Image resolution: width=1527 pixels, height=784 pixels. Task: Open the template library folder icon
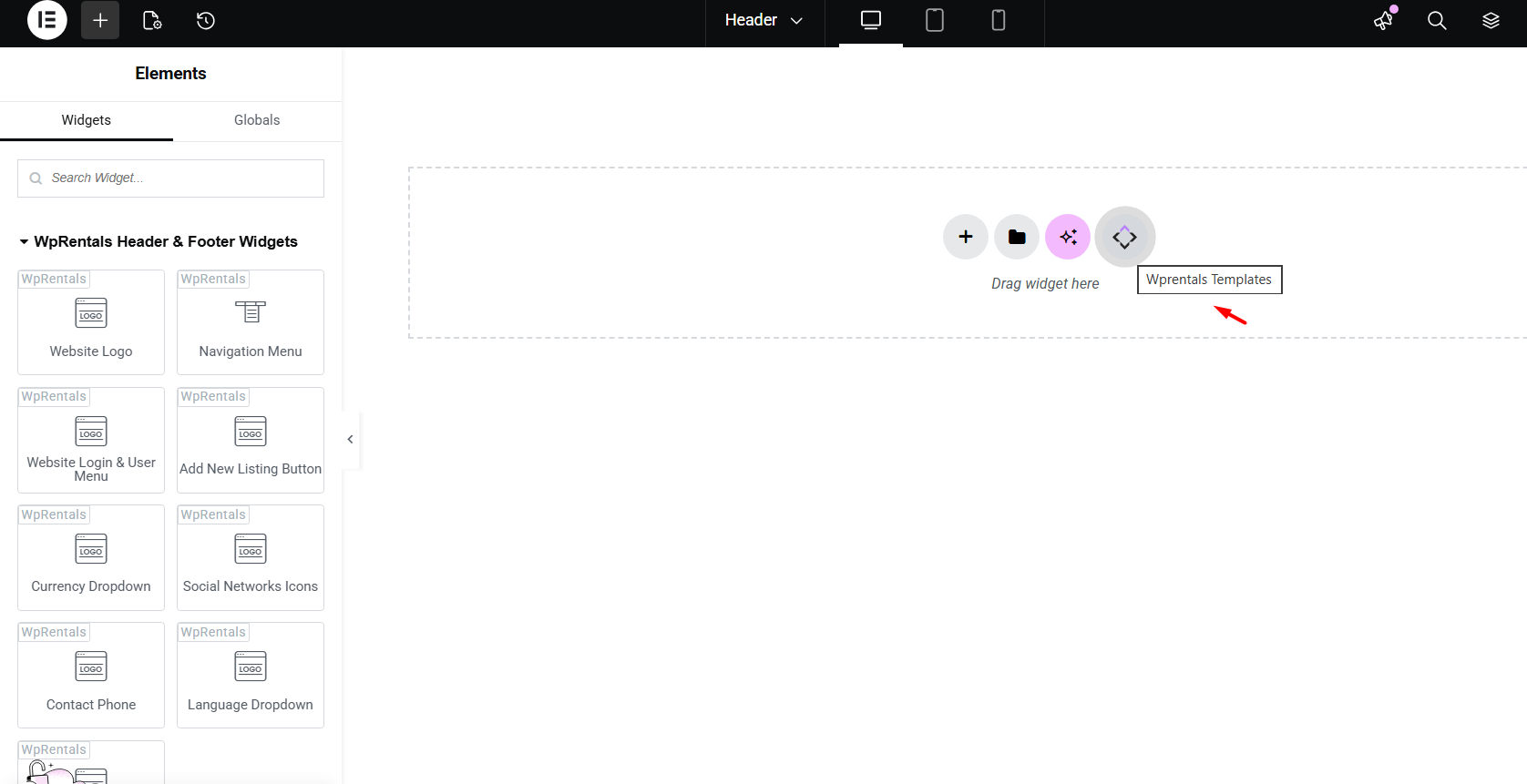click(x=1017, y=237)
